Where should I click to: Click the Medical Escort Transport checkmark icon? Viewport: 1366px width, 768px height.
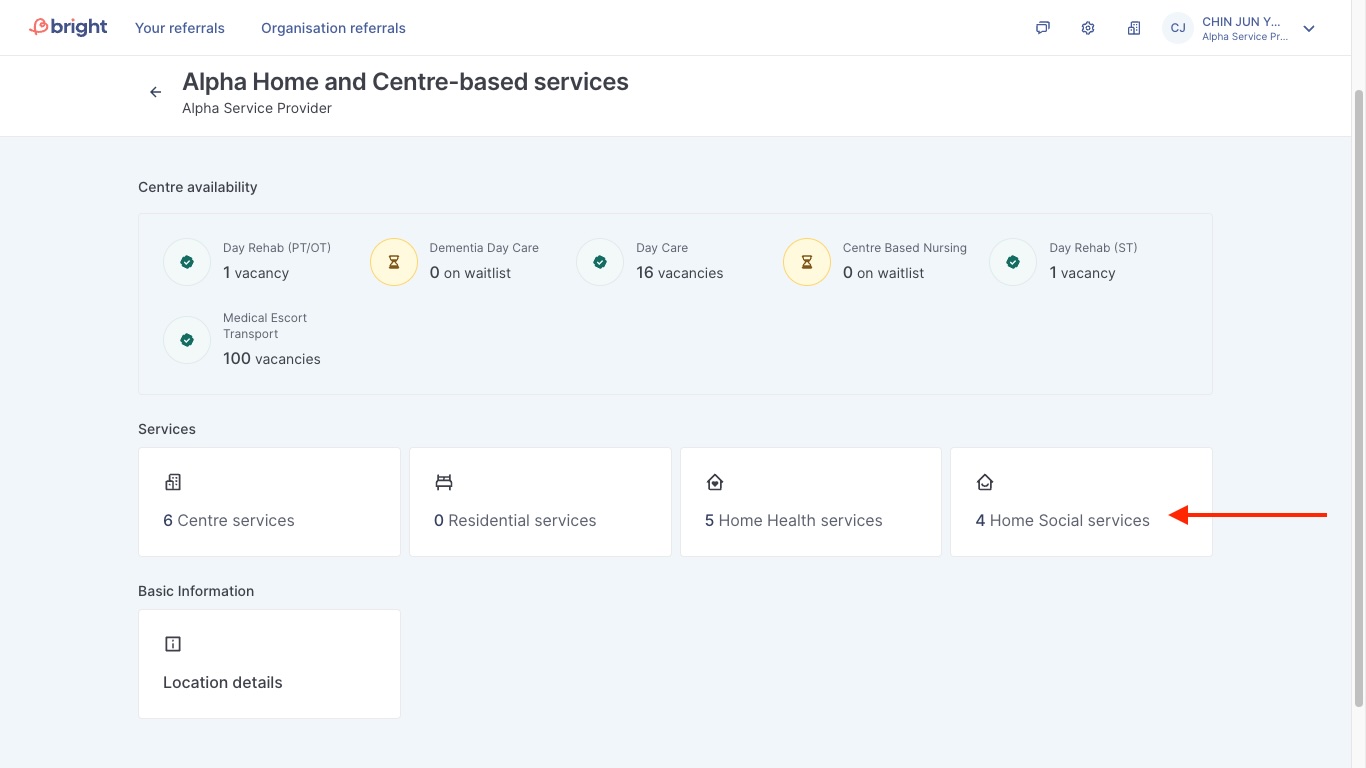pyautogui.click(x=187, y=340)
